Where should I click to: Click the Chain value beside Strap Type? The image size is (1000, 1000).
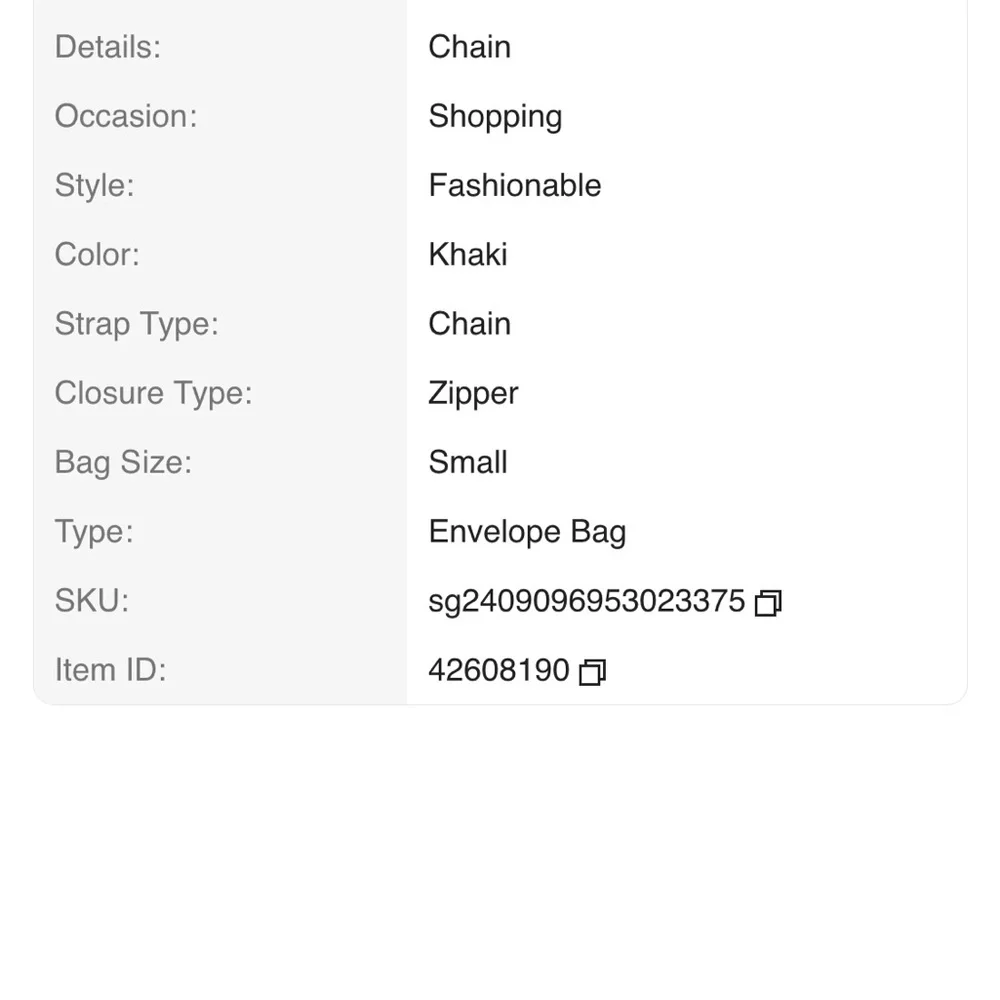pos(469,324)
